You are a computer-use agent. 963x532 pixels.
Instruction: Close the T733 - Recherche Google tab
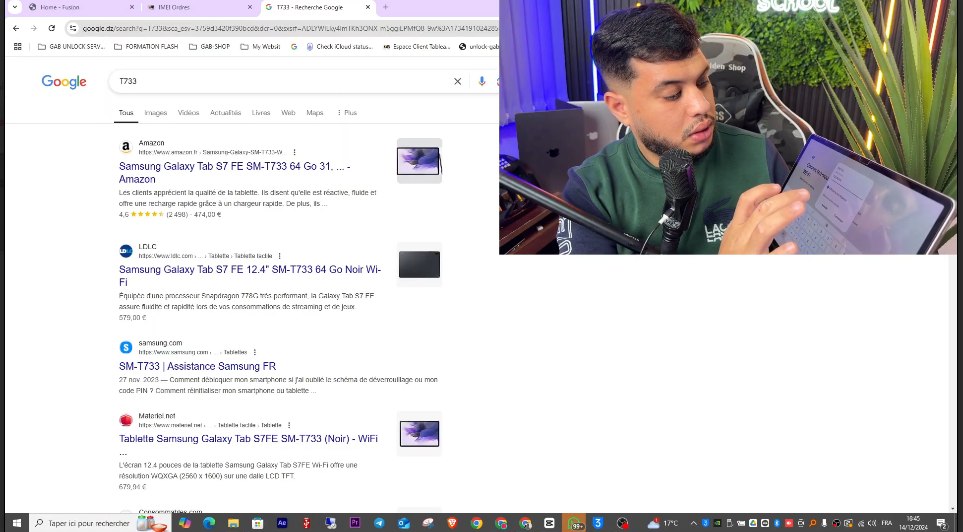click(367, 7)
